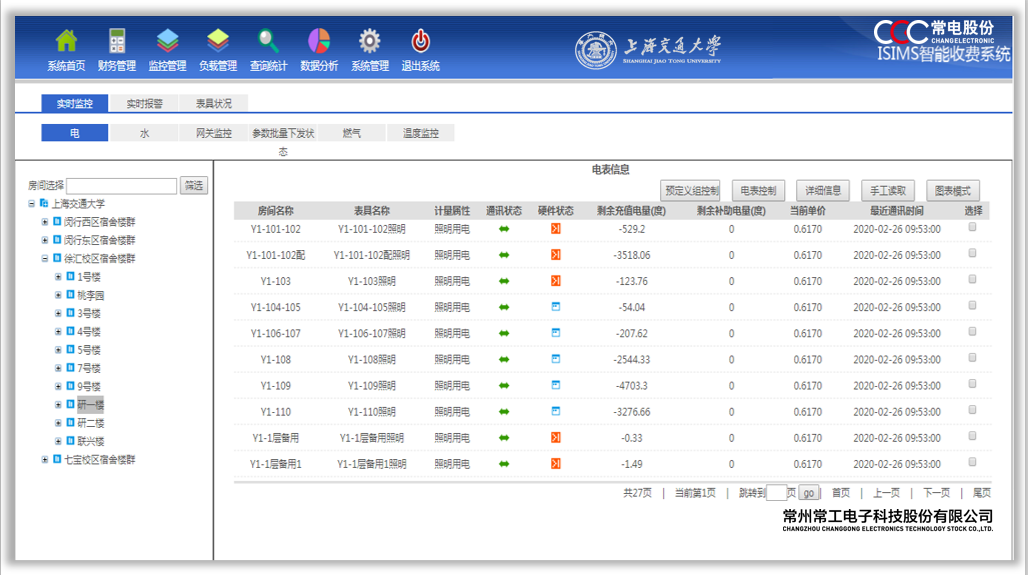This screenshot has height=575, width=1028.
Task: Select the checkbox for Y1-1层备用1 row
Action: pos(972,462)
